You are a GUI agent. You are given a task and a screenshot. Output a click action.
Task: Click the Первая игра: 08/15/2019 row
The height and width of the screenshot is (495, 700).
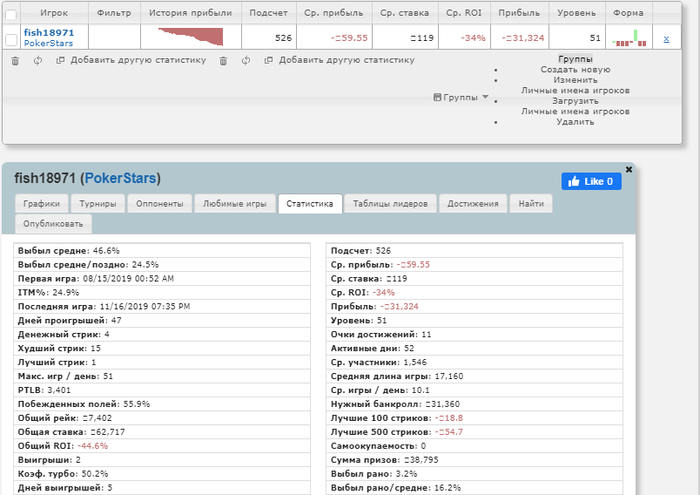(x=162, y=279)
